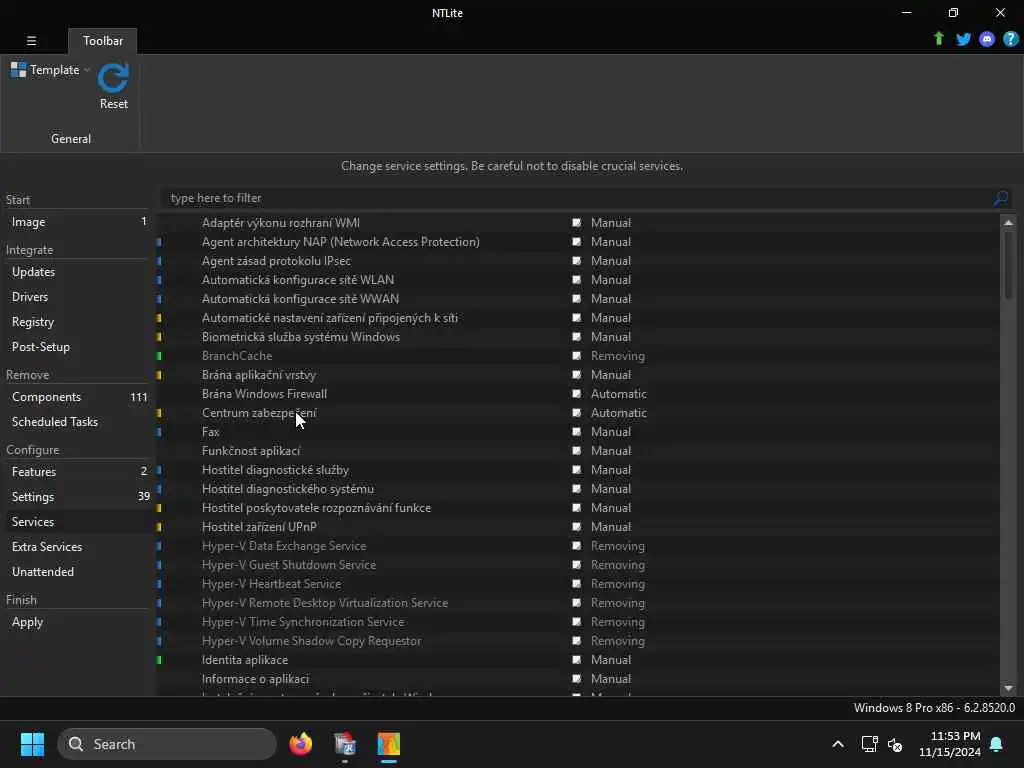The image size is (1024, 768).
Task: Select Agent architektury NAP service row
Action: coord(578,242)
